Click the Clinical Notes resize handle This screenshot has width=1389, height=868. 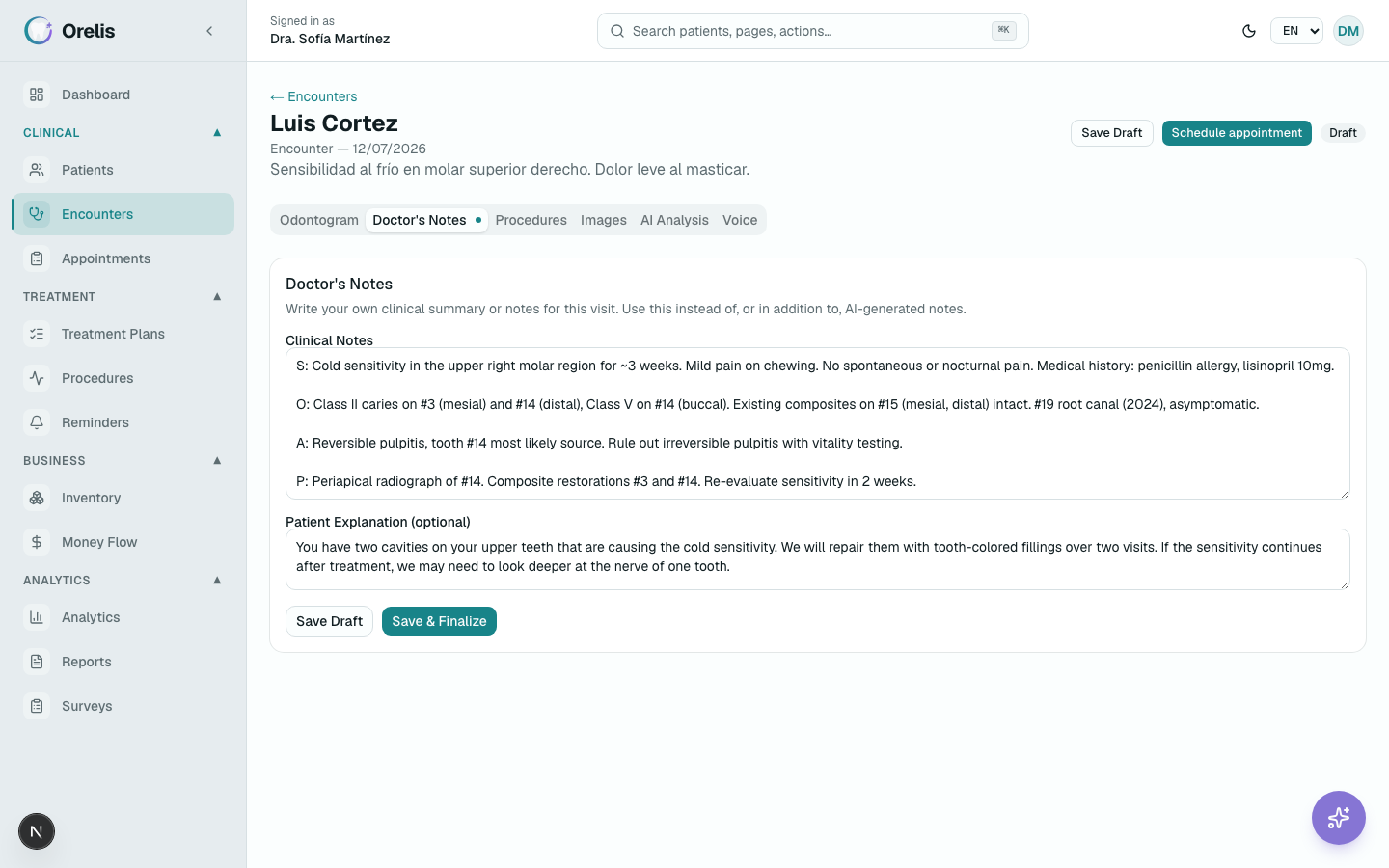click(1344, 493)
